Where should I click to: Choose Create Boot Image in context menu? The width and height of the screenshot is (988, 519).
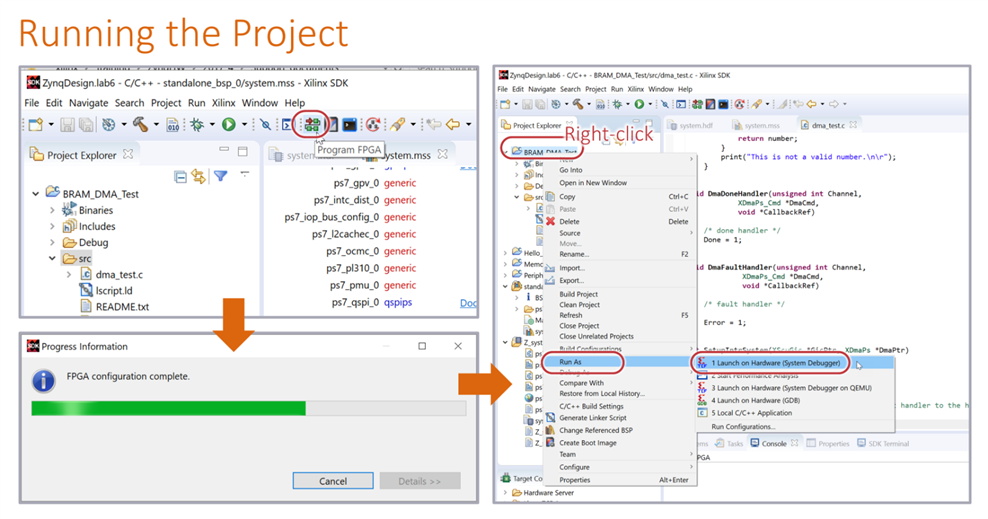pyautogui.click(x=588, y=443)
